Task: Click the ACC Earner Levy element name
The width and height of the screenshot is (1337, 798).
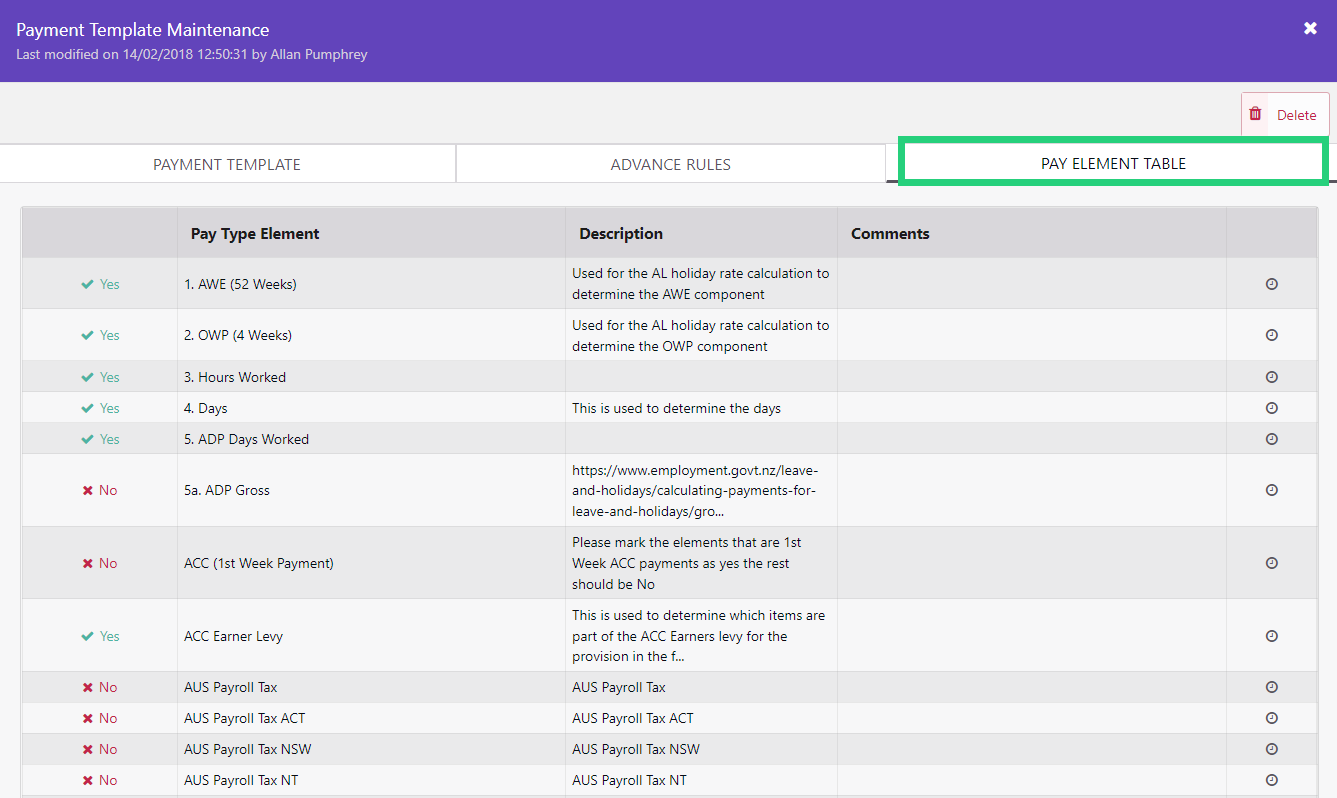Action: pos(233,636)
